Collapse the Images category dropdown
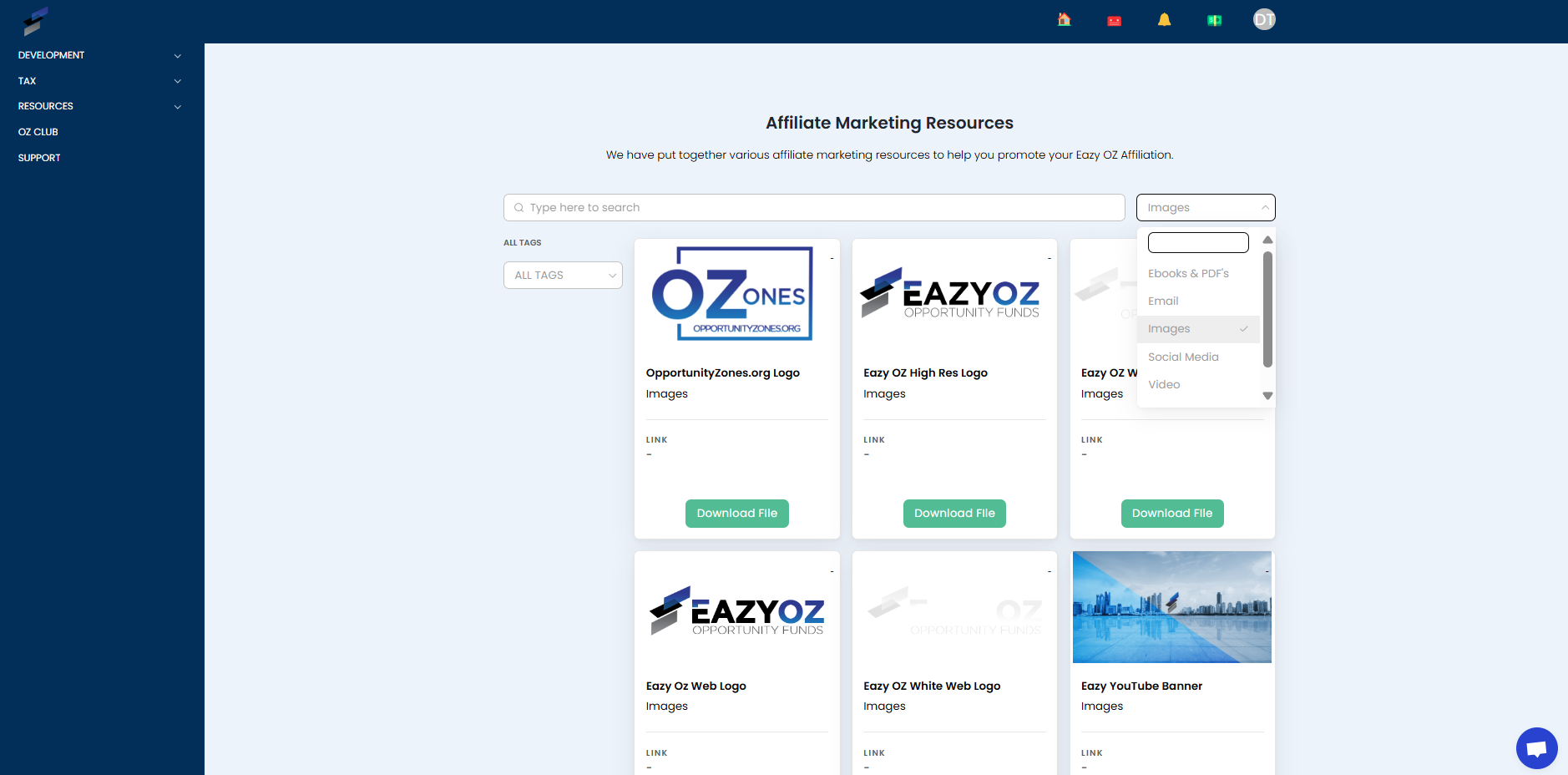1568x775 pixels. (1205, 208)
